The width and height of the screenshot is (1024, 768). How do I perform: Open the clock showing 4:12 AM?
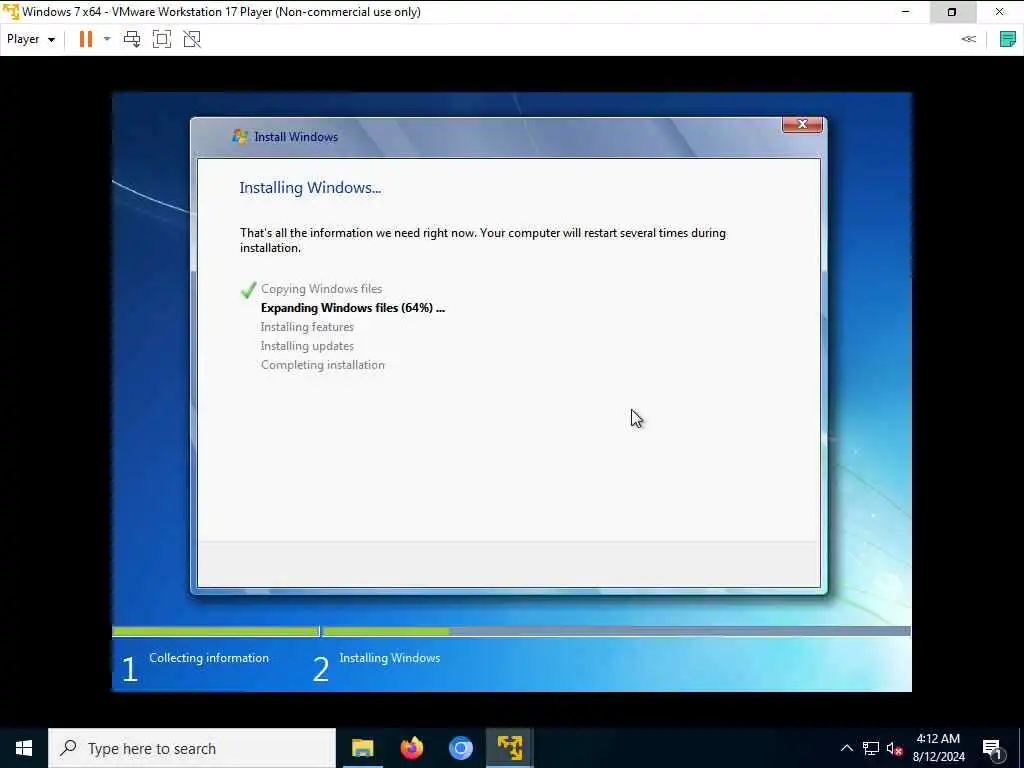[938, 748]
